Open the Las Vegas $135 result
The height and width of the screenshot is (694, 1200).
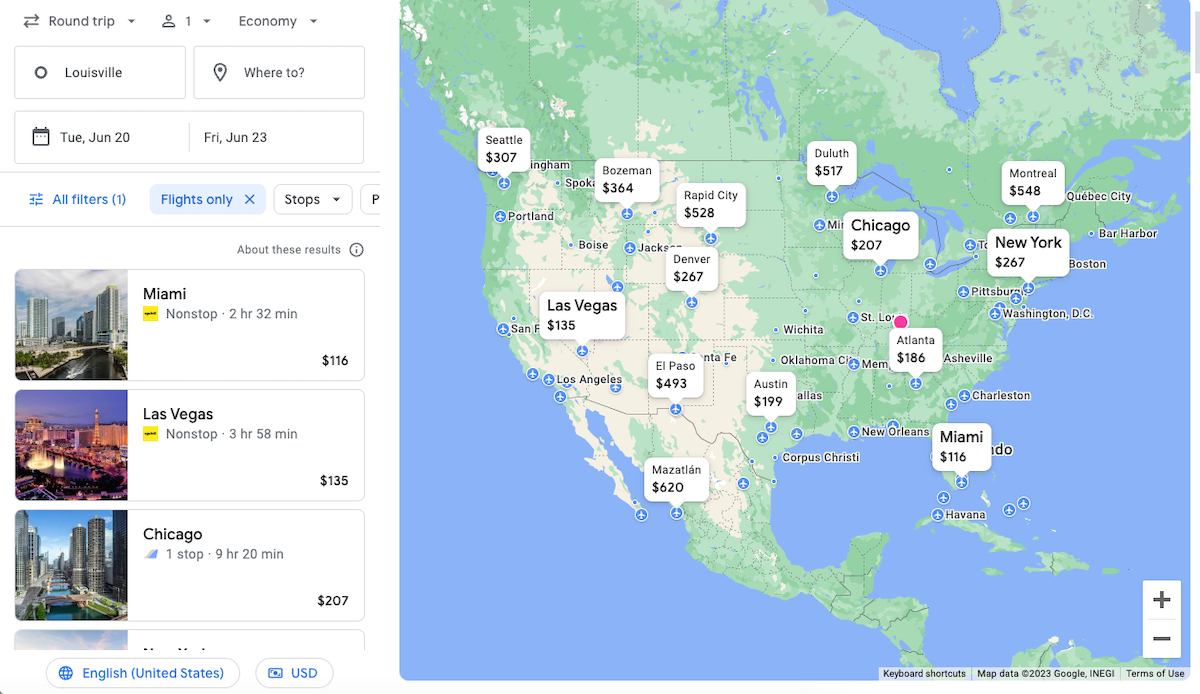(x=190, y=445)
